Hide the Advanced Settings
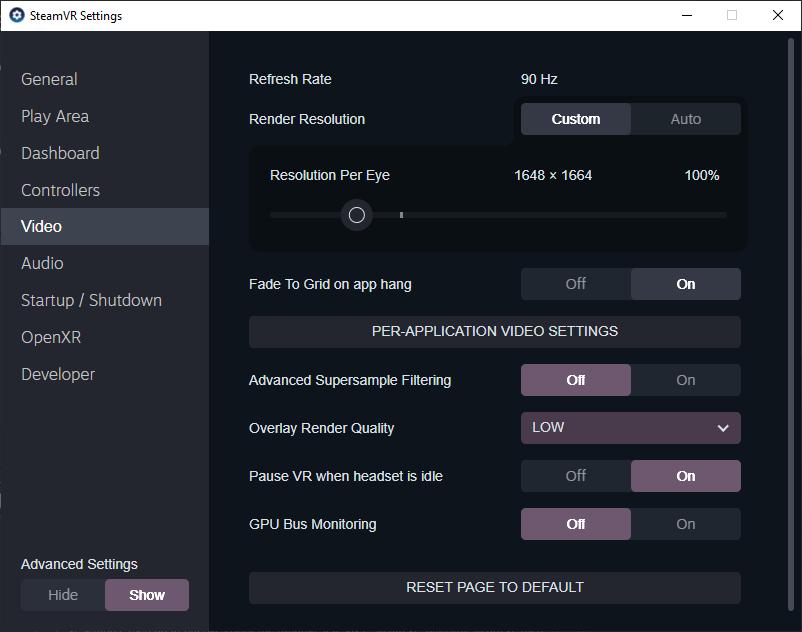The width and height of the screenshot is (802, 632). (x=63, y=595)
